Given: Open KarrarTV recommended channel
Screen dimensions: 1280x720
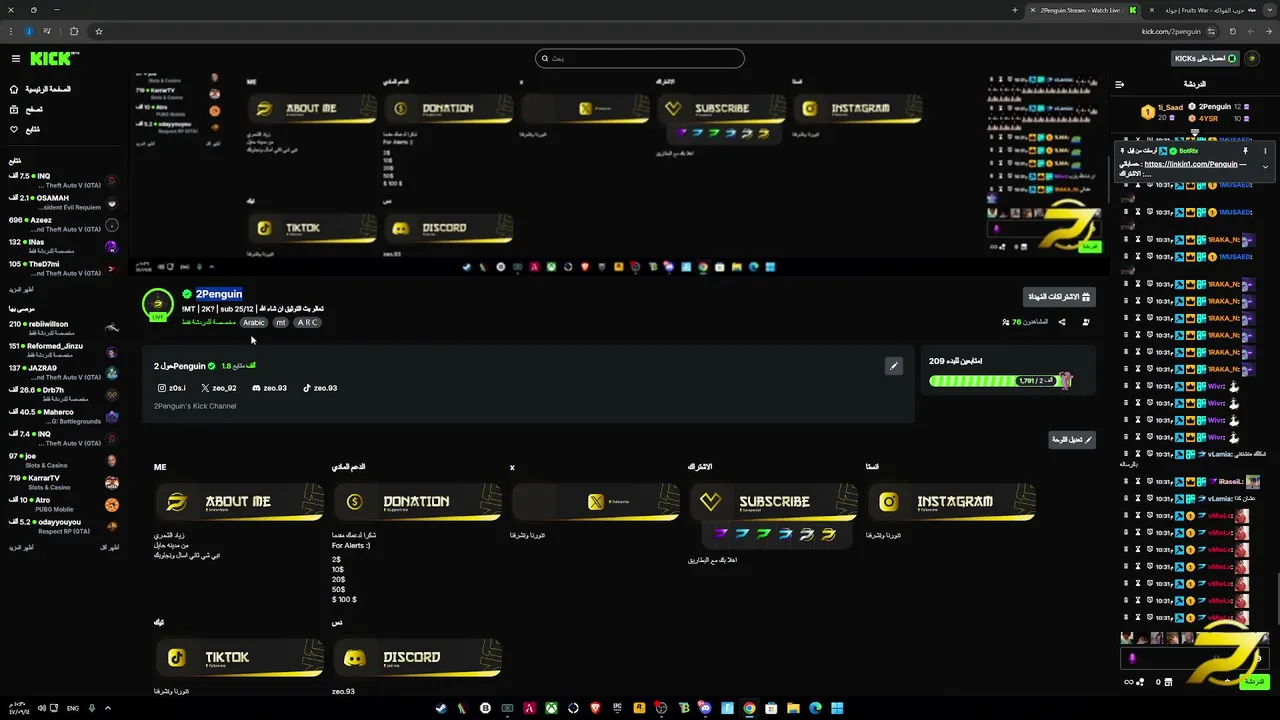Looking at the screenshot, I should coord(64,482).
